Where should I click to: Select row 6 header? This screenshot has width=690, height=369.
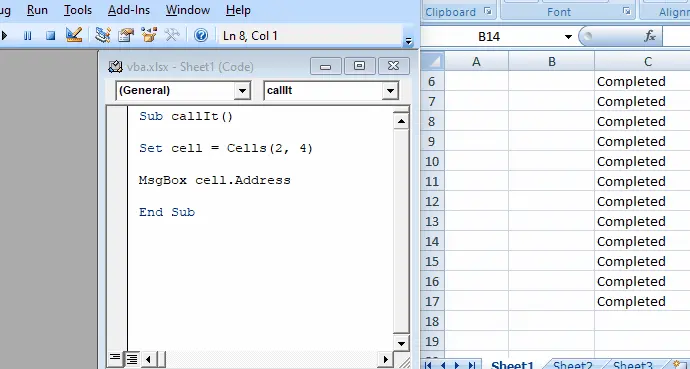pyautogui.click(x=432, y=81)
